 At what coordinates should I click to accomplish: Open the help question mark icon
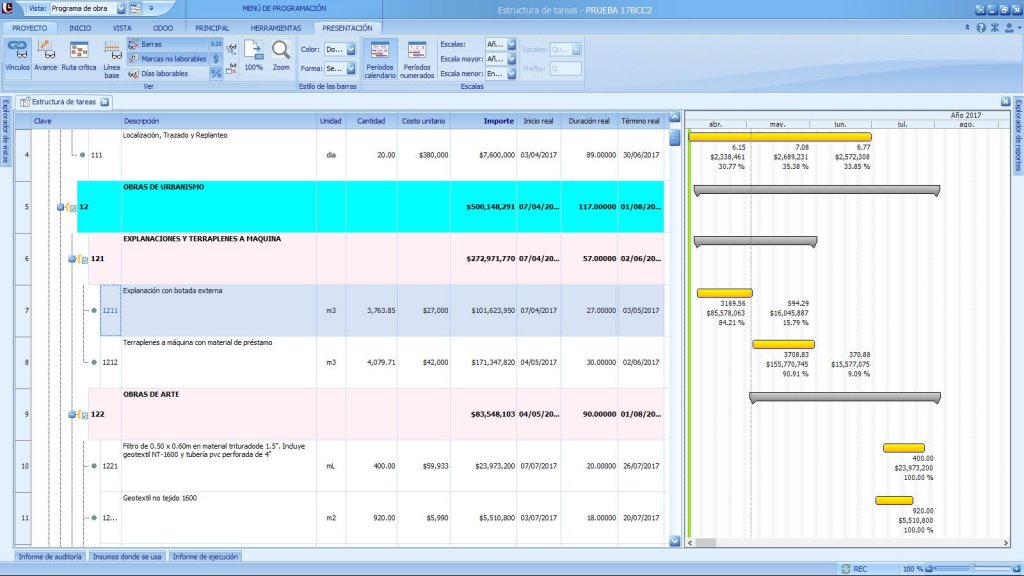point(981,28)
